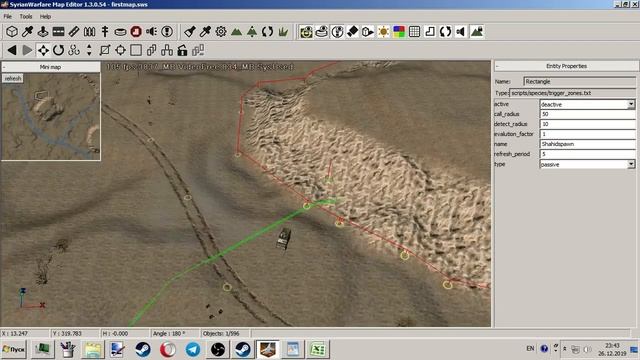Toggle the eye-over-layers visibility icon
The height and width of the screenshot is (360, 640).
pyautogui.click(x=321, y=31)
